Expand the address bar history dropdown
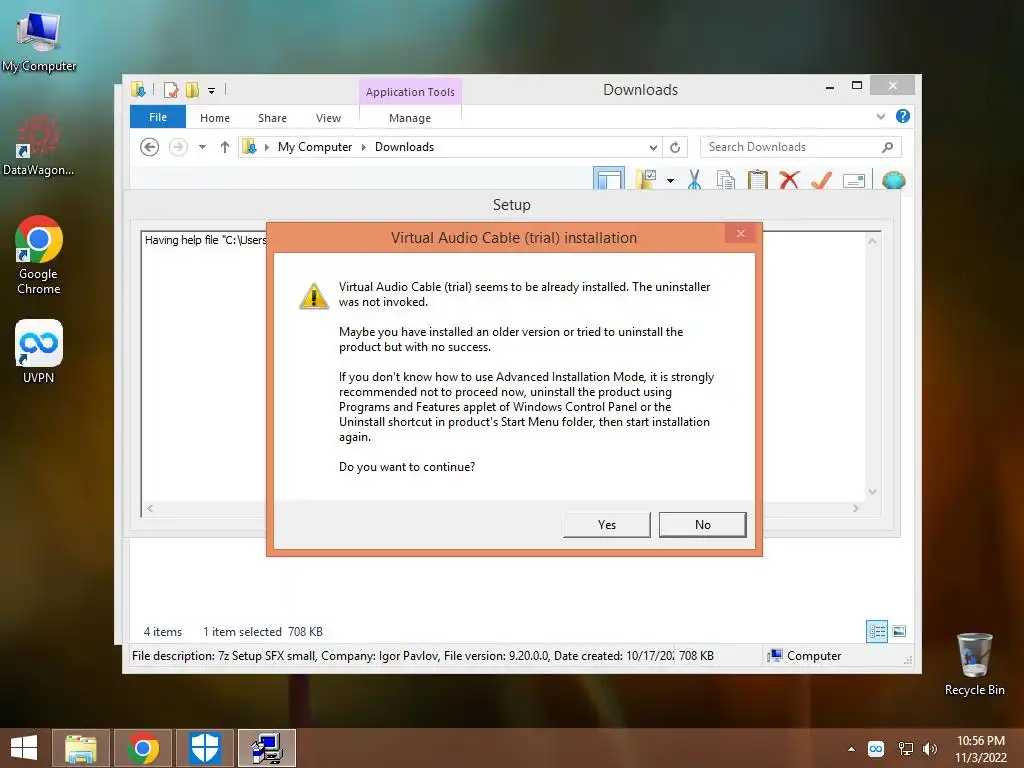The height and width of the screenshot is (768, 1024). tap(652, 148)
